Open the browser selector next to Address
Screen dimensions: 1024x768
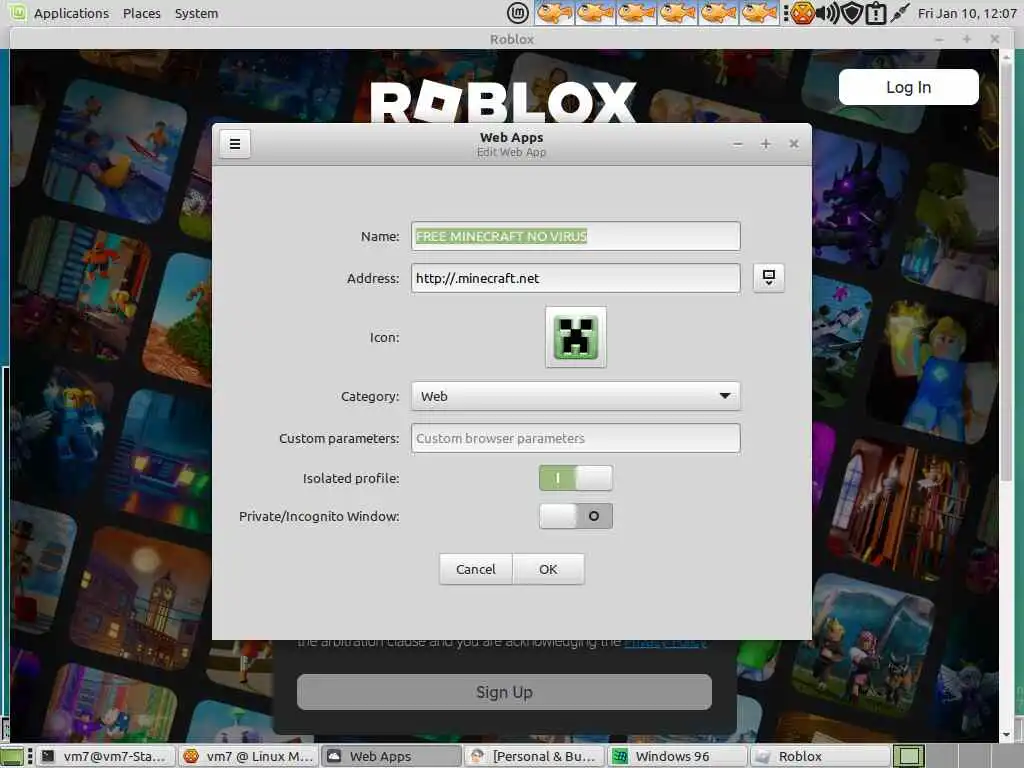[x=769, y=278]
